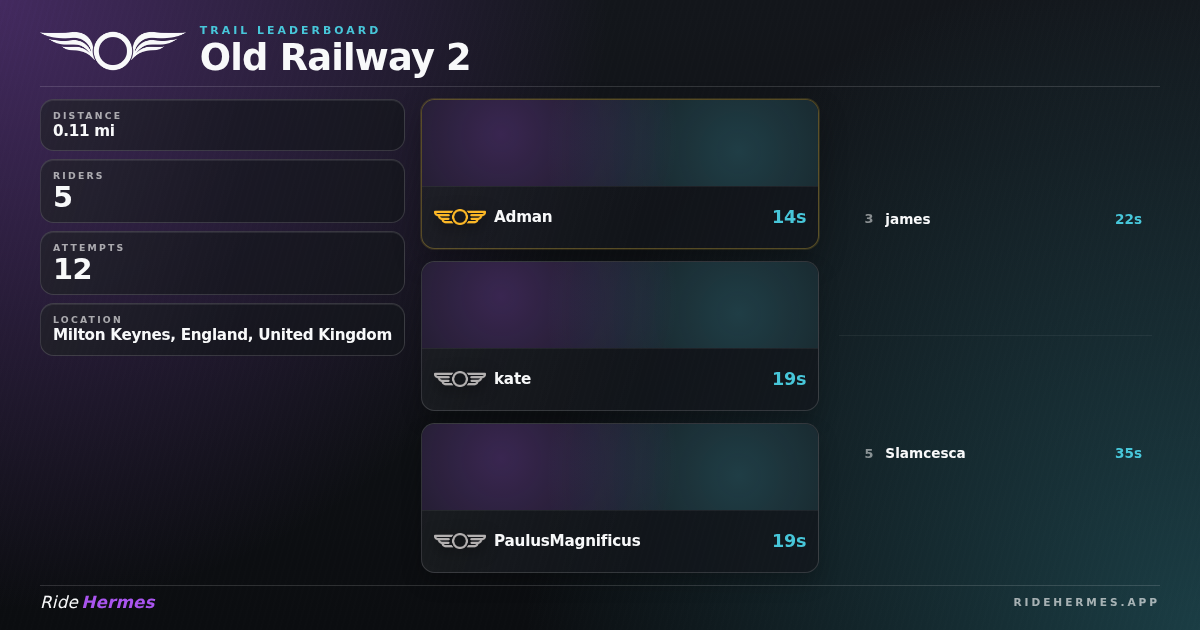
Task: Open Adman's first-place leaderboard card
Action: (x=620, y=174)
